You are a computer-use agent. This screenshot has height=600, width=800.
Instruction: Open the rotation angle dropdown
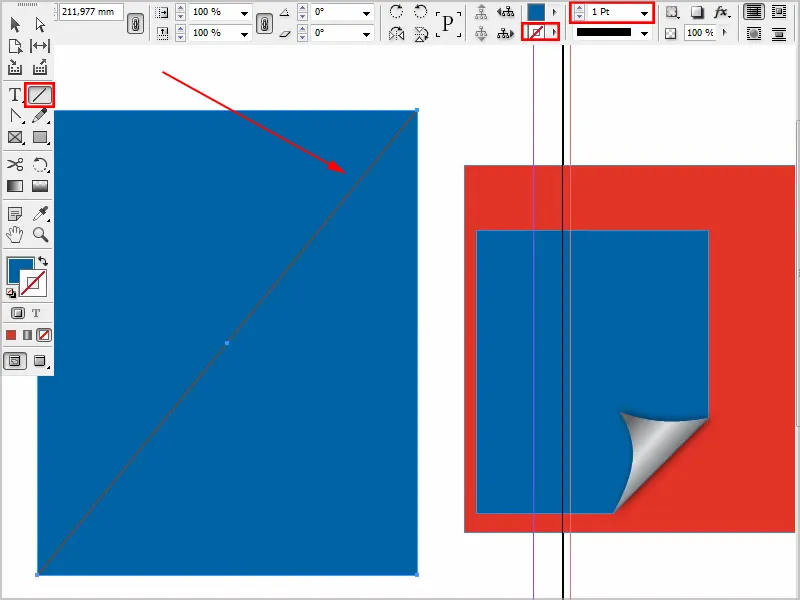point(366,13)
